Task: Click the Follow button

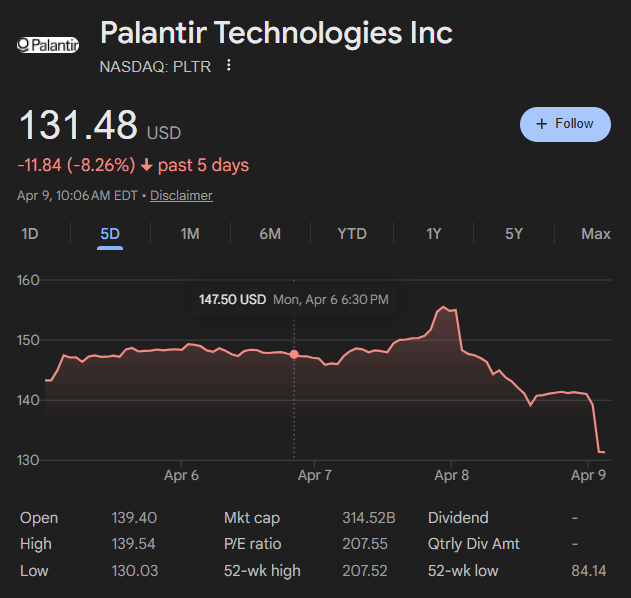Action: pos(565,124)
